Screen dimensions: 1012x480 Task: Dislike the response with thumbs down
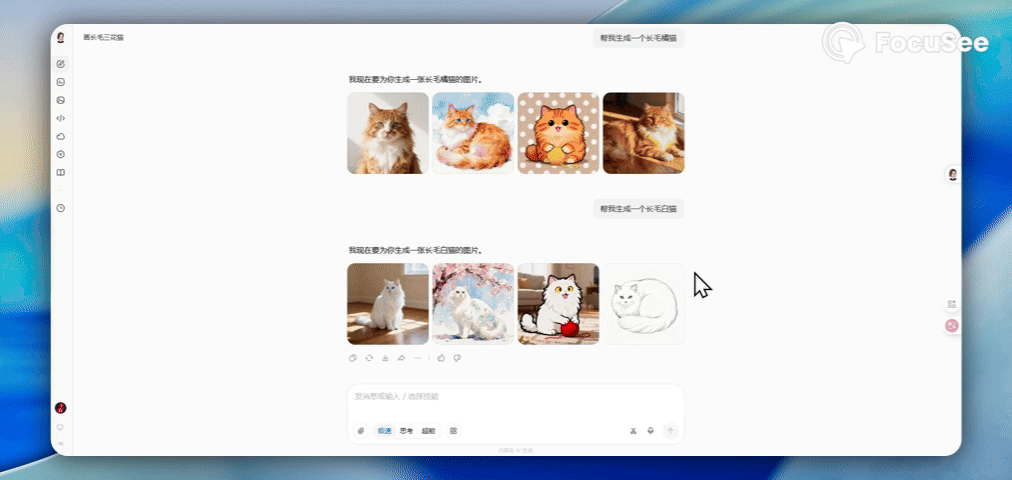457,358
